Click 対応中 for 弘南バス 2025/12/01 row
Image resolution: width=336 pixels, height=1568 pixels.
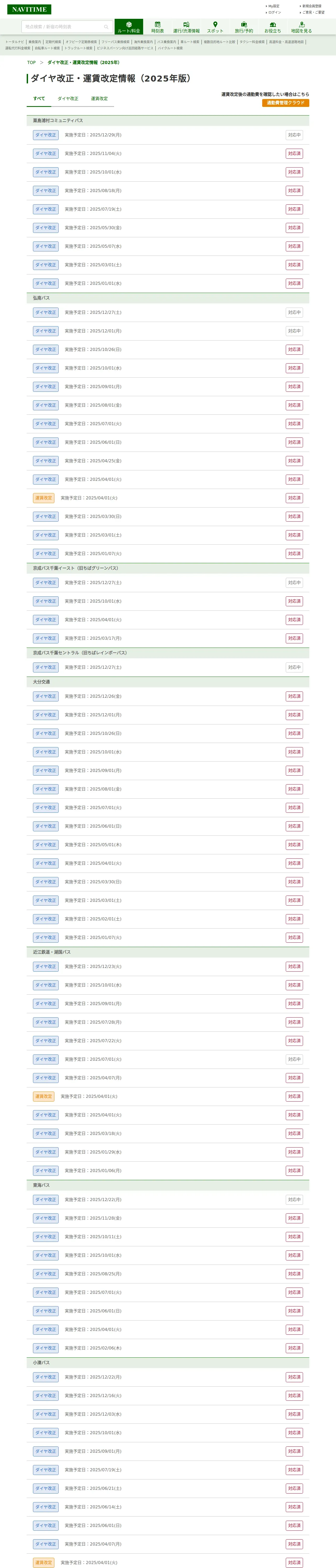[294, 331]
